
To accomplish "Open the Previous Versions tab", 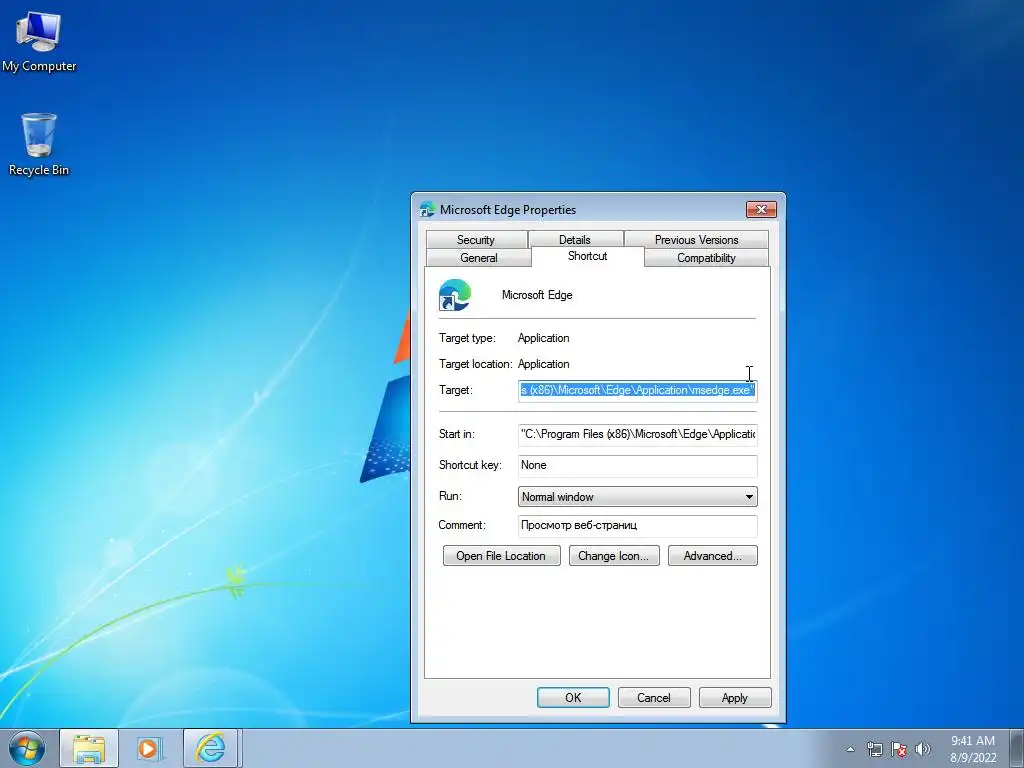I will [696, 240].
